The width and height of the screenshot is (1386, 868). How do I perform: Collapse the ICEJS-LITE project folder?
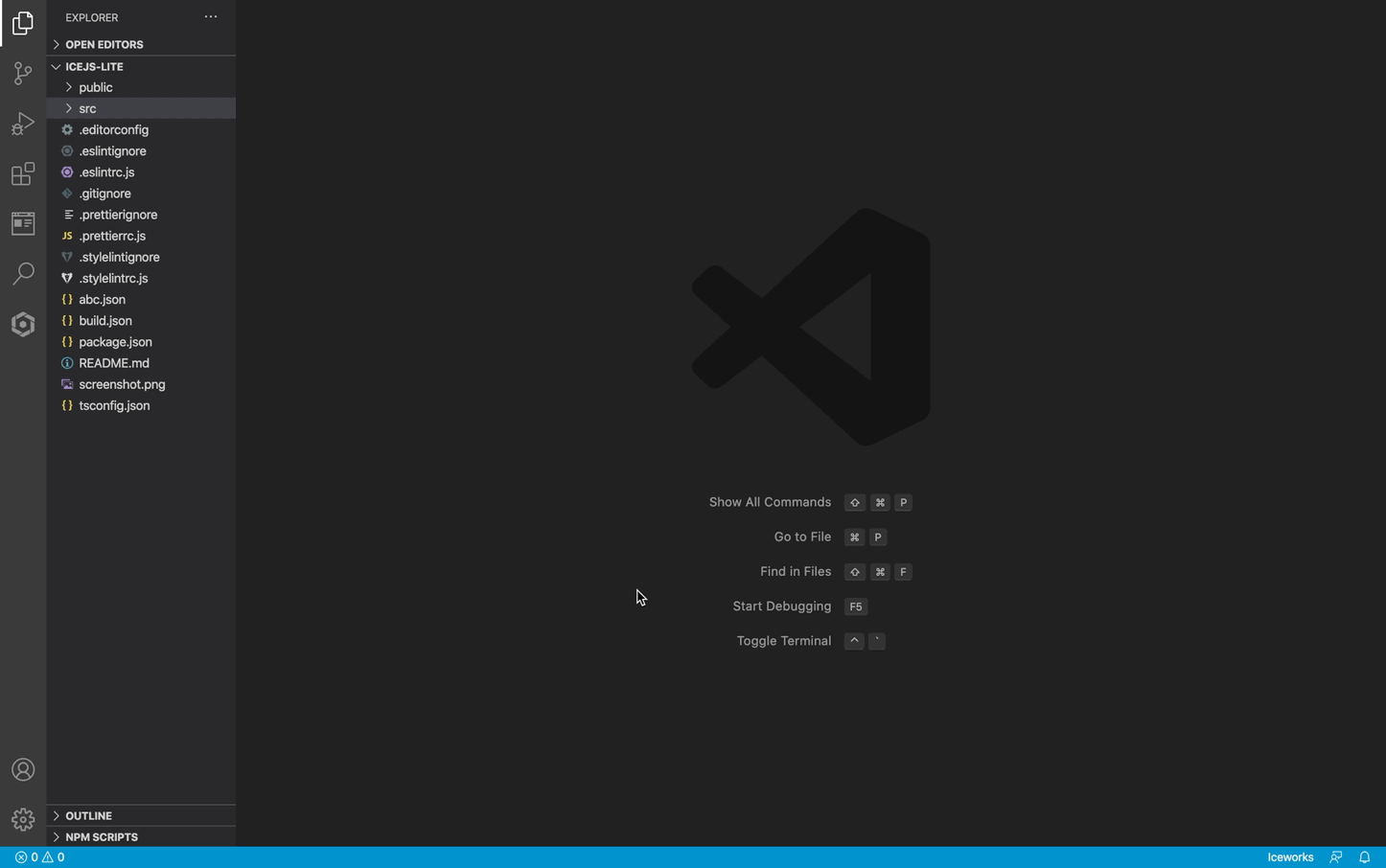tap(141, 67)
